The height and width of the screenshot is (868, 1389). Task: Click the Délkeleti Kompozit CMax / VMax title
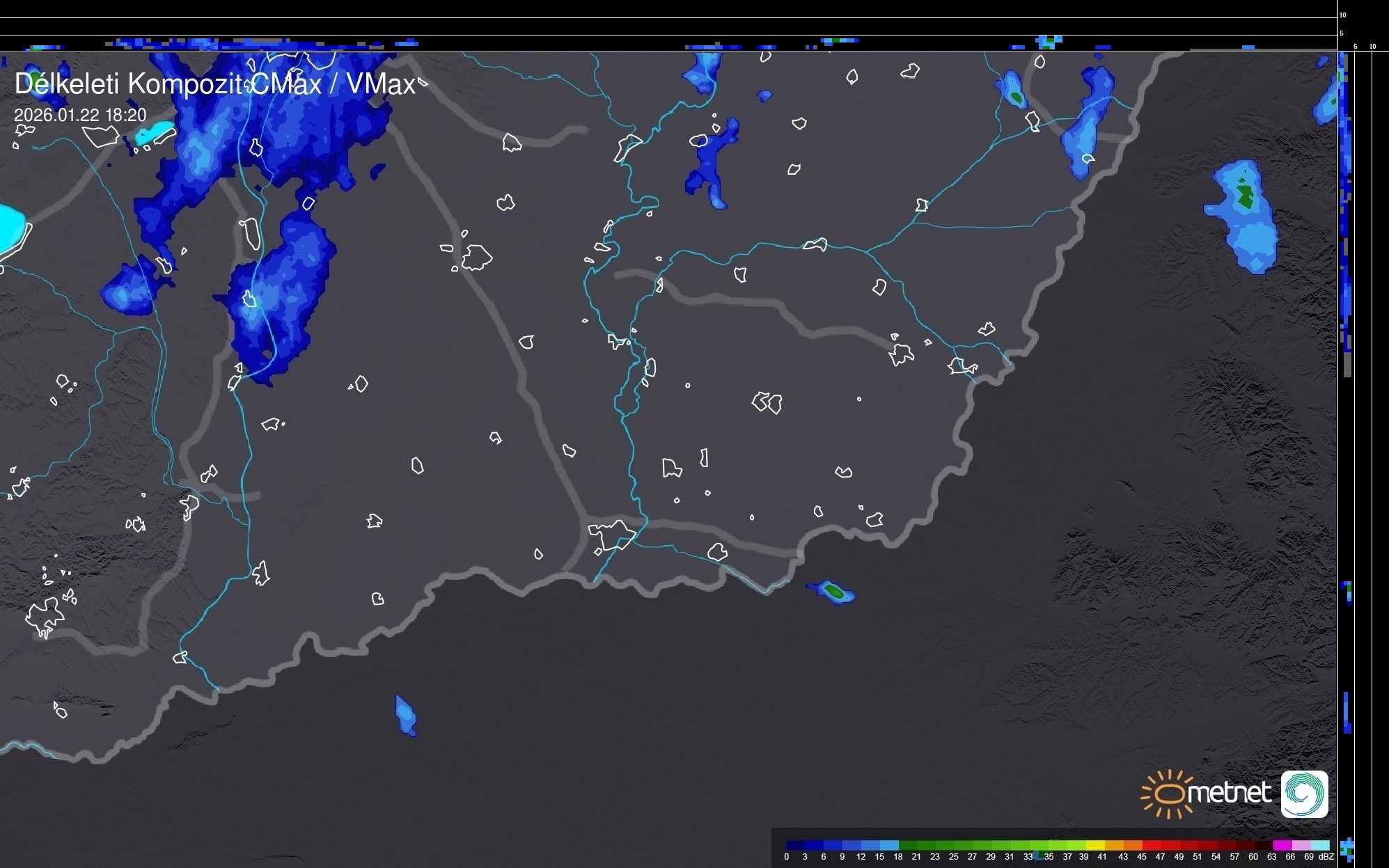pyautogui.click(x=214, y=84)
